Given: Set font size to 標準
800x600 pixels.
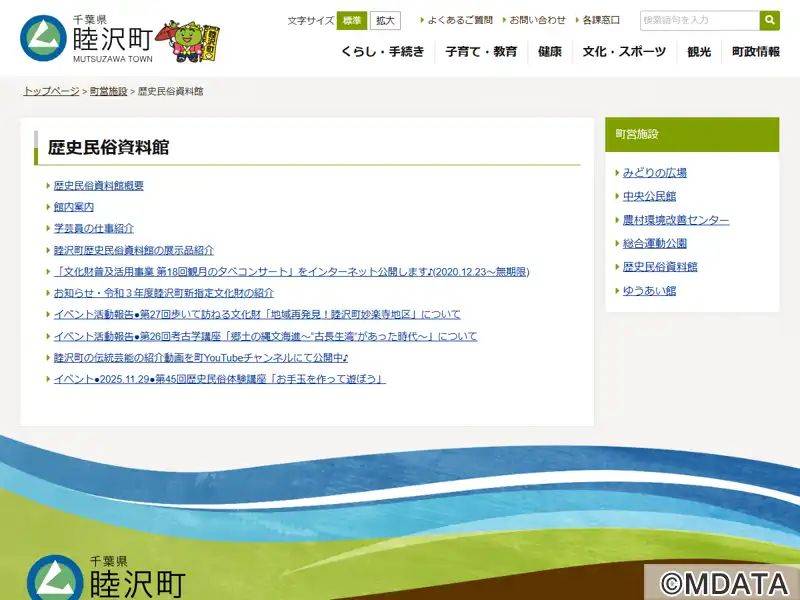Looking at the screenshot, I should pos(352,20).
